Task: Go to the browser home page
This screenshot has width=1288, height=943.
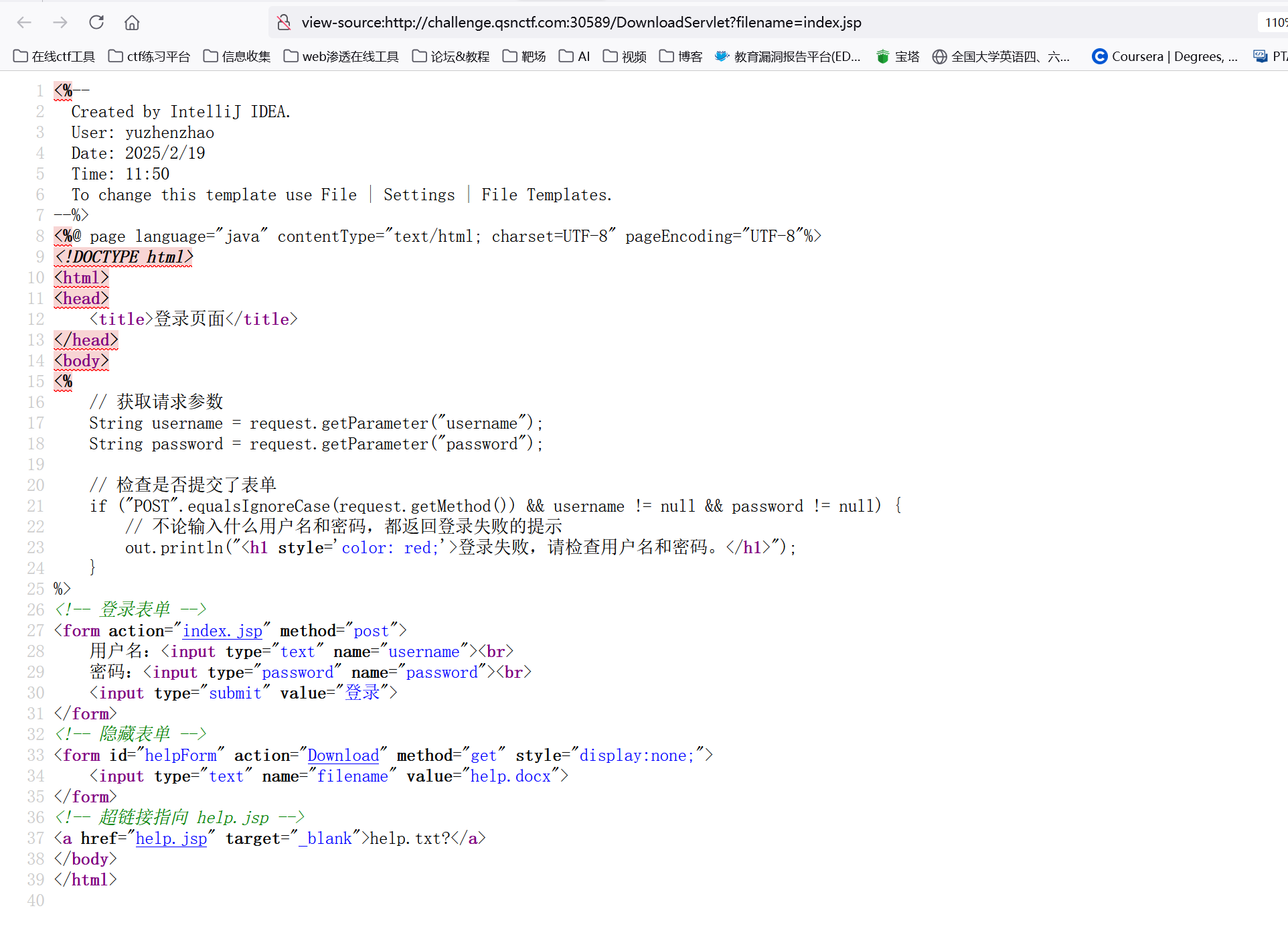Action: (x=132, y=22)
